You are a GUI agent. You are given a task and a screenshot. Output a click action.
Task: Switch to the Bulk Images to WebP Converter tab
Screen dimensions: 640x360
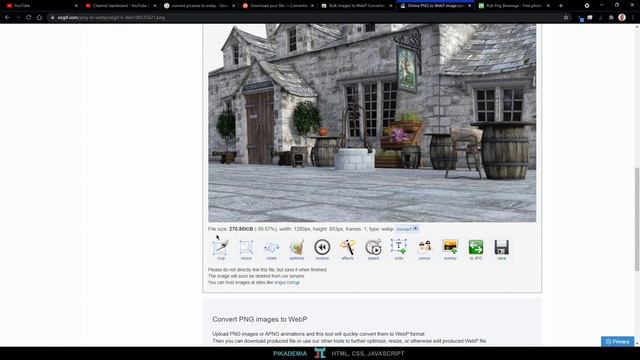pos(356,6)
